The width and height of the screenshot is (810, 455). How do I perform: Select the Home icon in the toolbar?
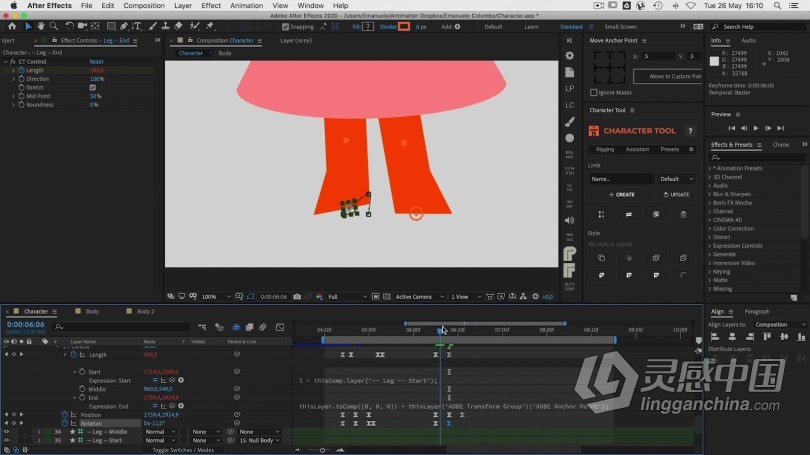tap(12, 26)
